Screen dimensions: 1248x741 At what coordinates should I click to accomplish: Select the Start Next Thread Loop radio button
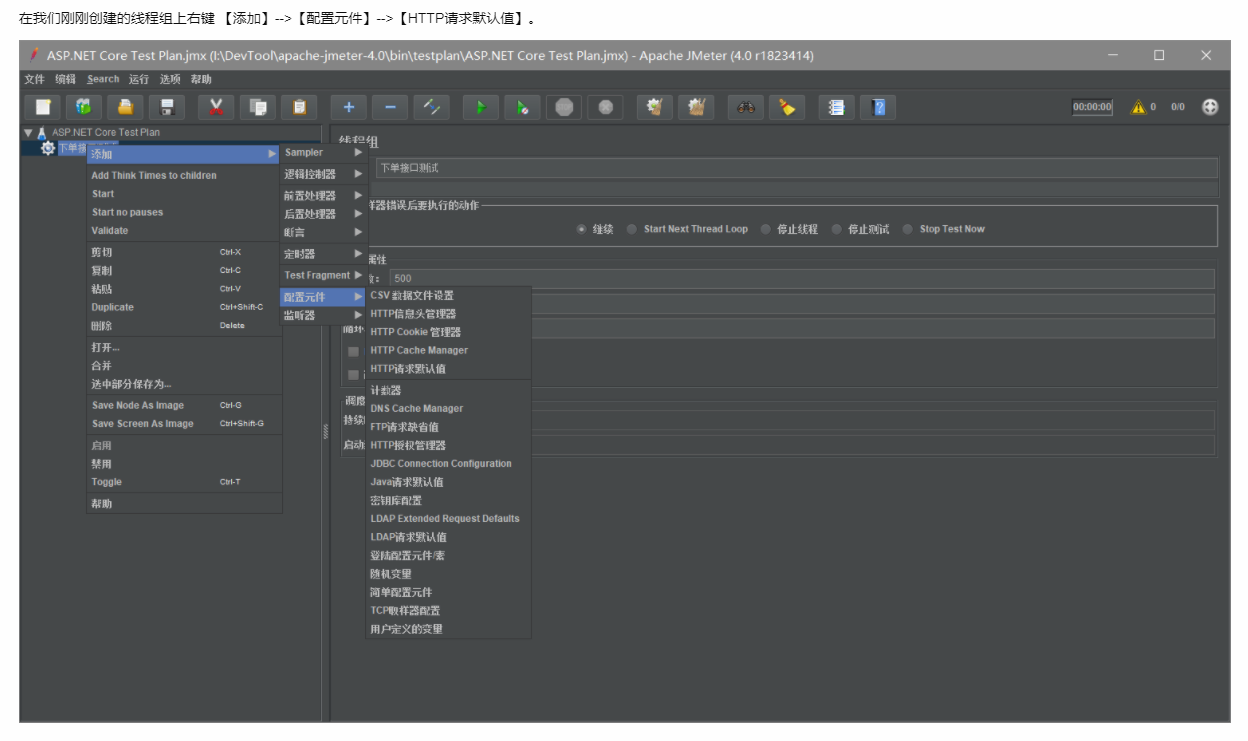point(632,229)
